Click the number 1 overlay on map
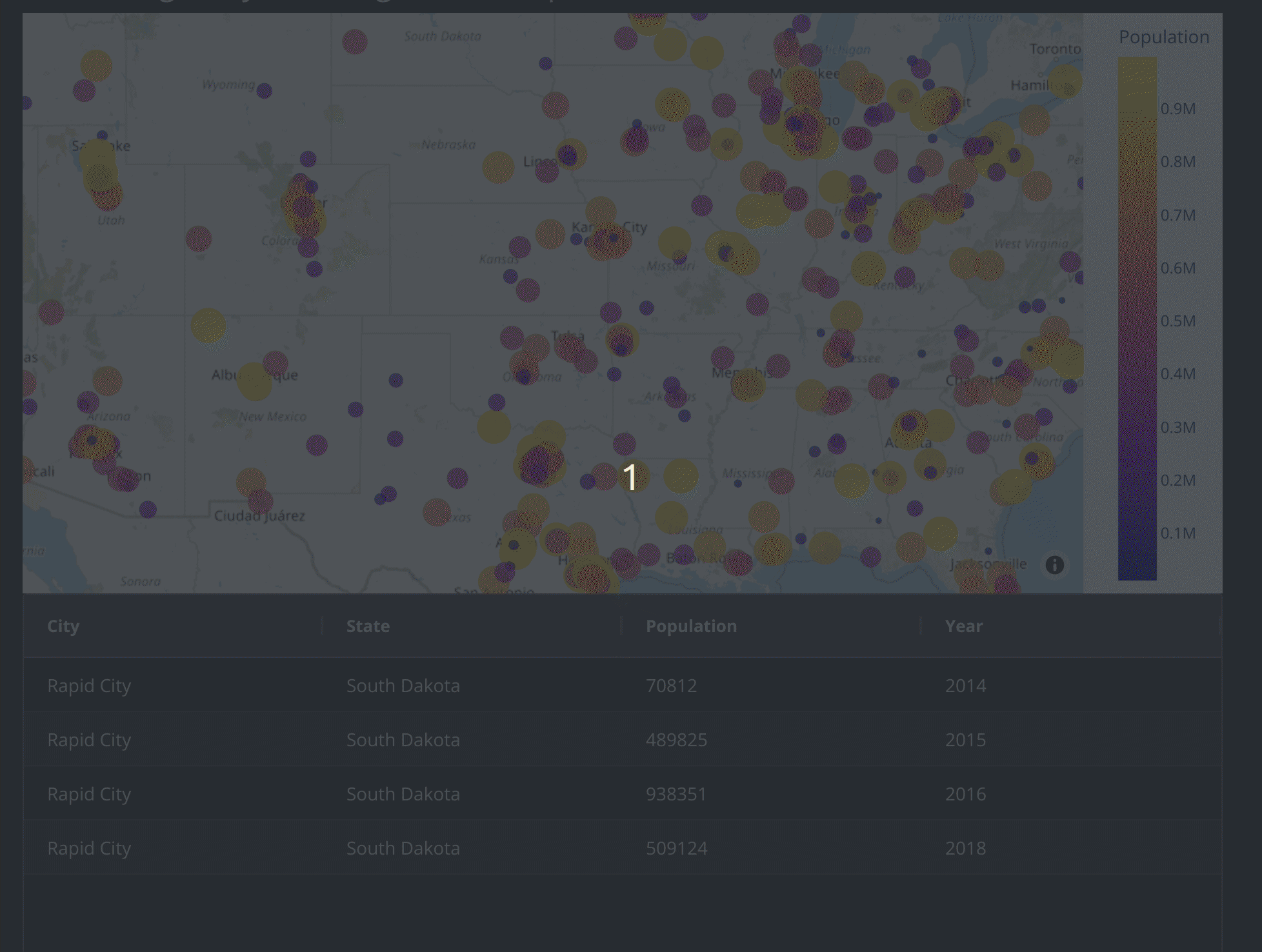Screen dimensions: 1262x952 coord(630,477)
